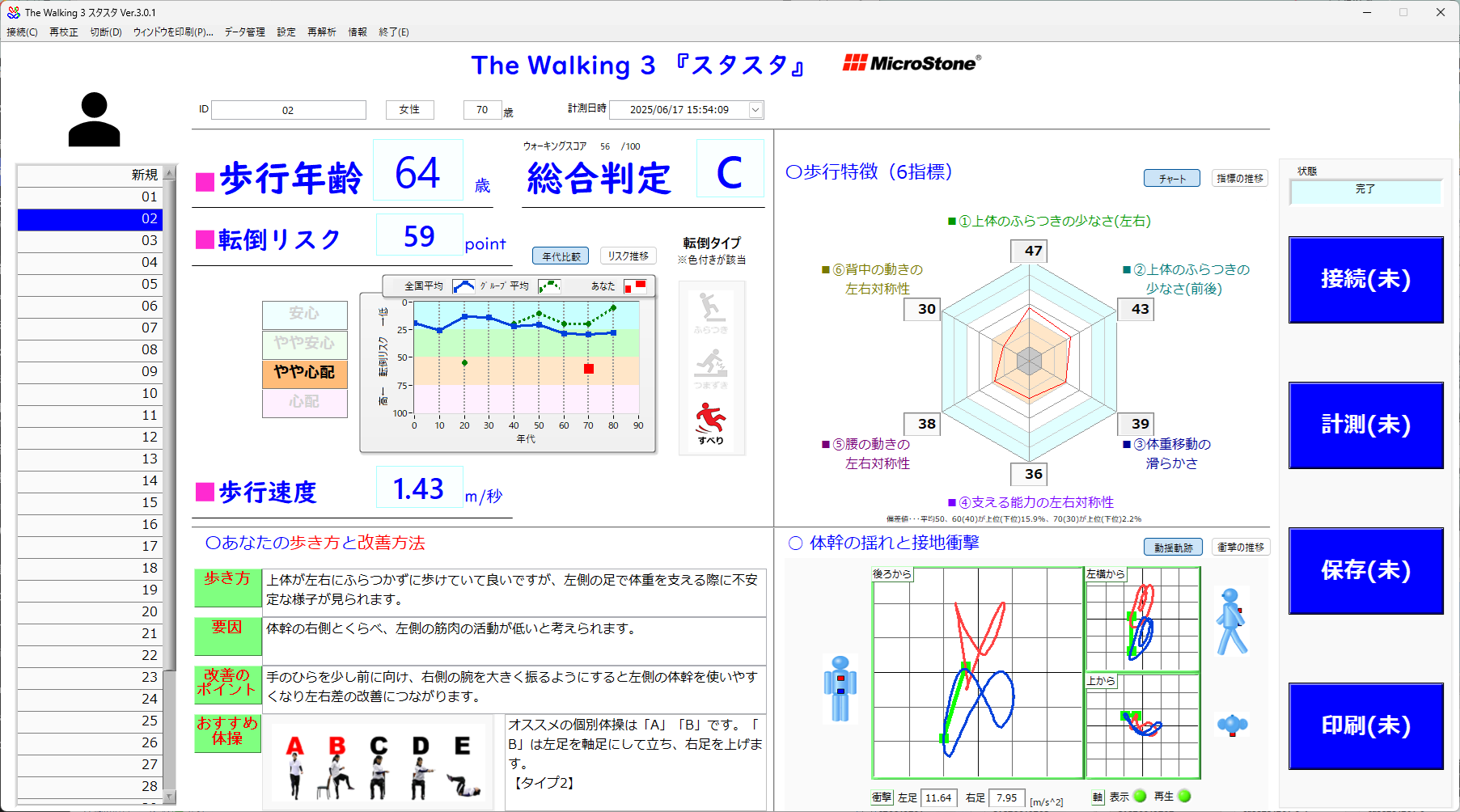This screenshot has height=812, width=1460.
Task: Click the あなた red legend swatch
Action: [635, 286]
